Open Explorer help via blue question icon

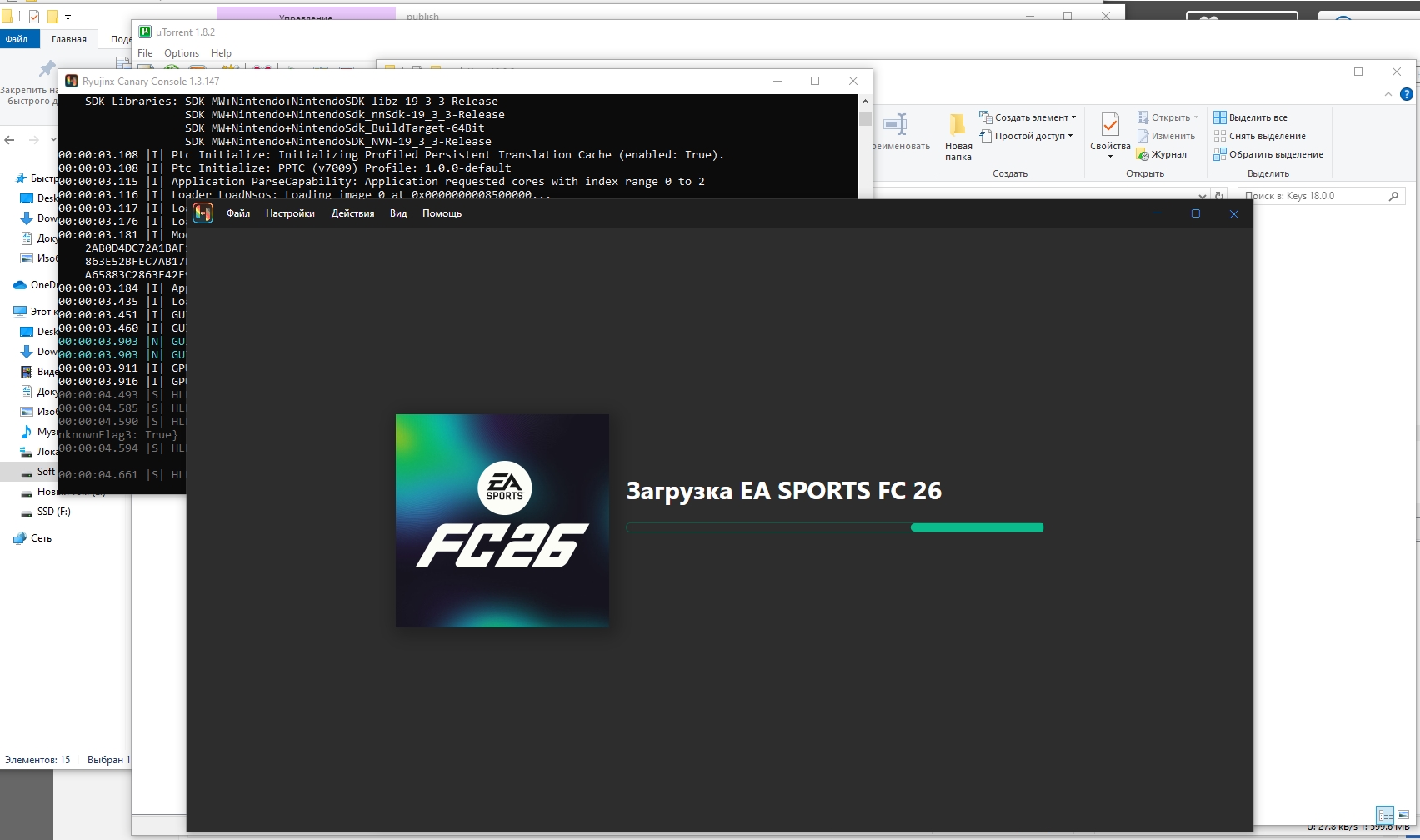tap(1407, 94)
